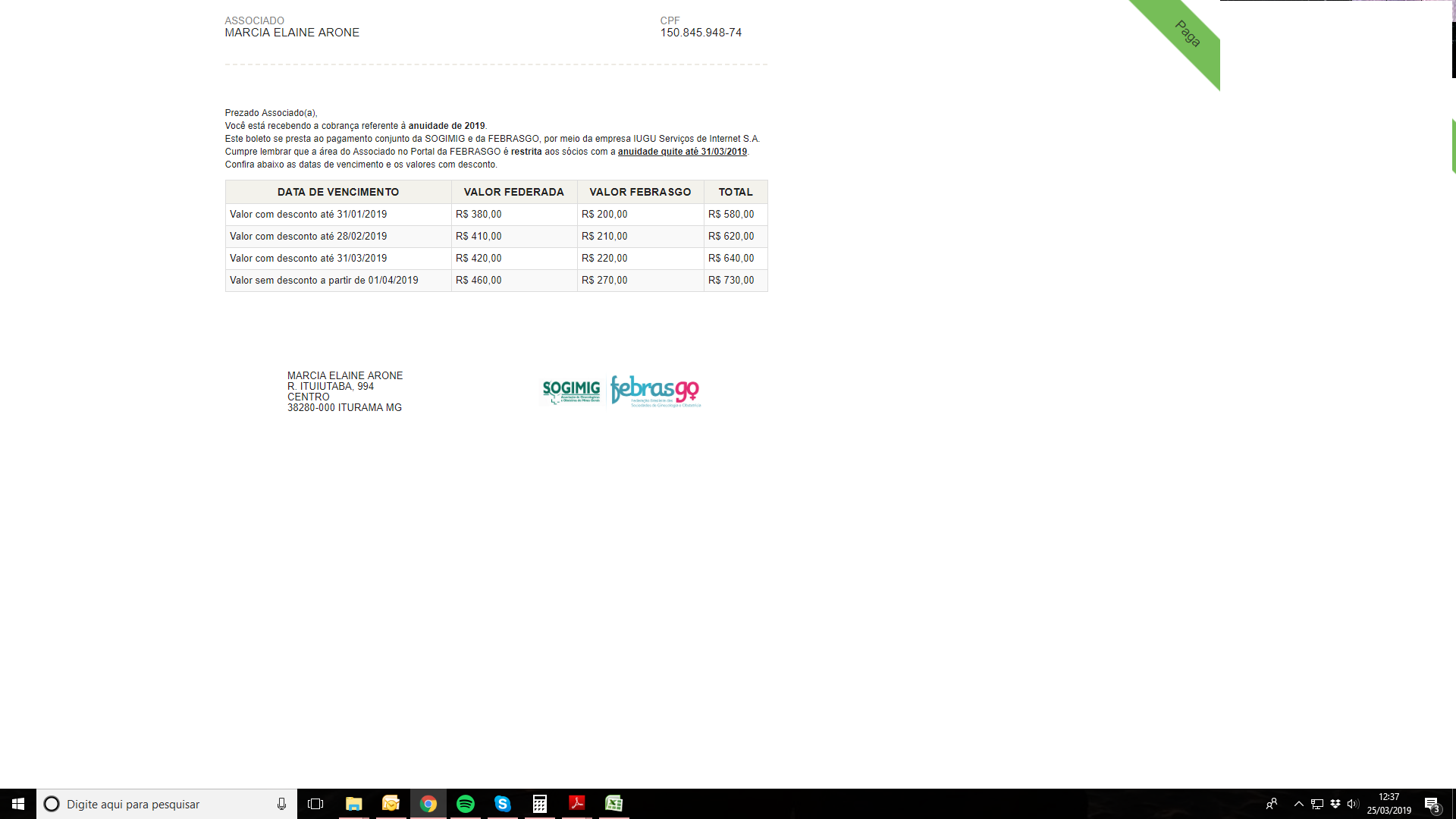1456x819 pixels.
Task: Switch to Google Chrome in taskbar
Action: [x=428, y=804]
